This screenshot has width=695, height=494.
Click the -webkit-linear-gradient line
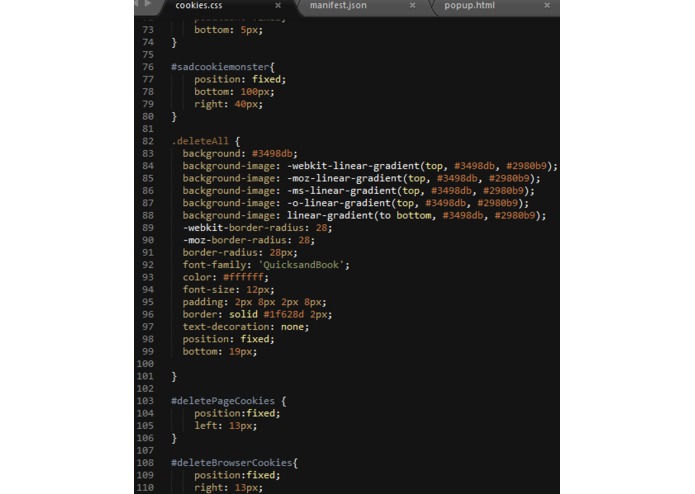coord(370,166)
